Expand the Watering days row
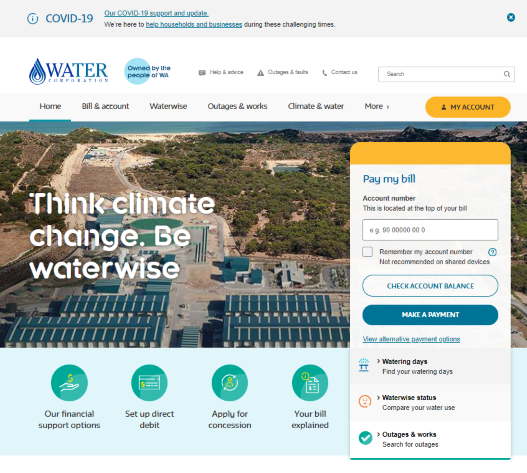Viewport: 527px width, 473px height. click(x=430, y=366)
